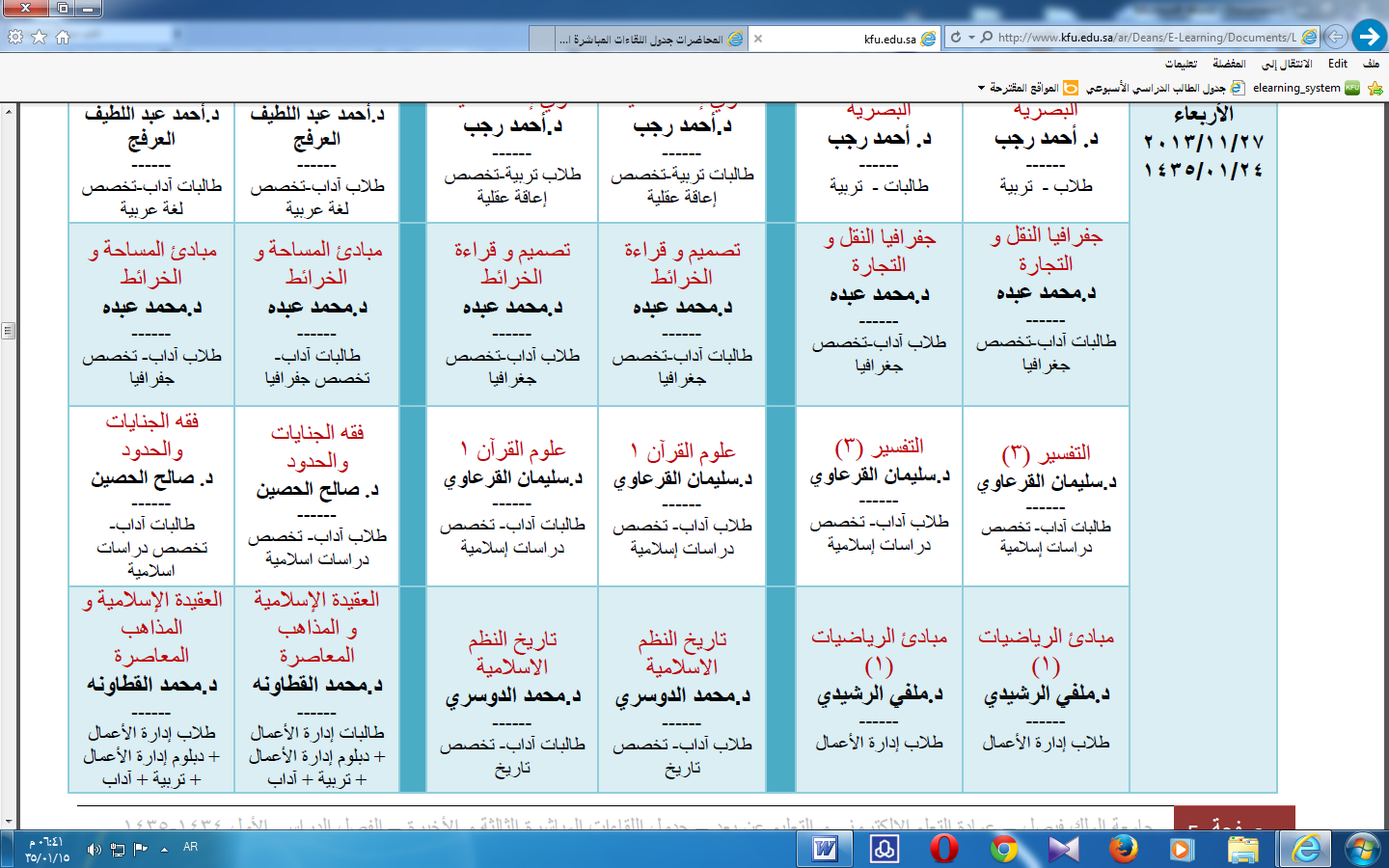Click the Internet Explorer taskbar icon
1389x868 pixels.
pyautogui.click(x=1306, y=849)
